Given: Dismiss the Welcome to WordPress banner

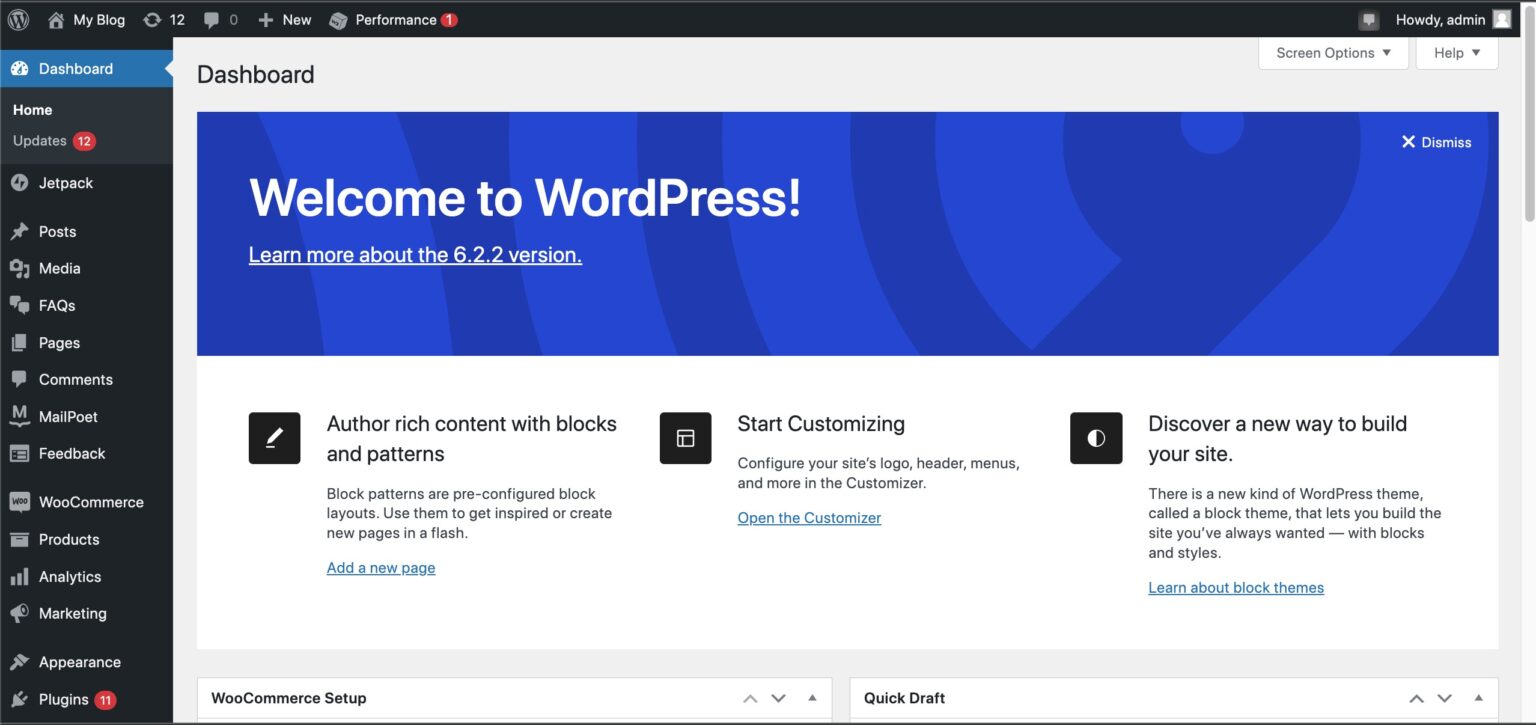Looking at the screenshot, I should tap(1436, 141).
